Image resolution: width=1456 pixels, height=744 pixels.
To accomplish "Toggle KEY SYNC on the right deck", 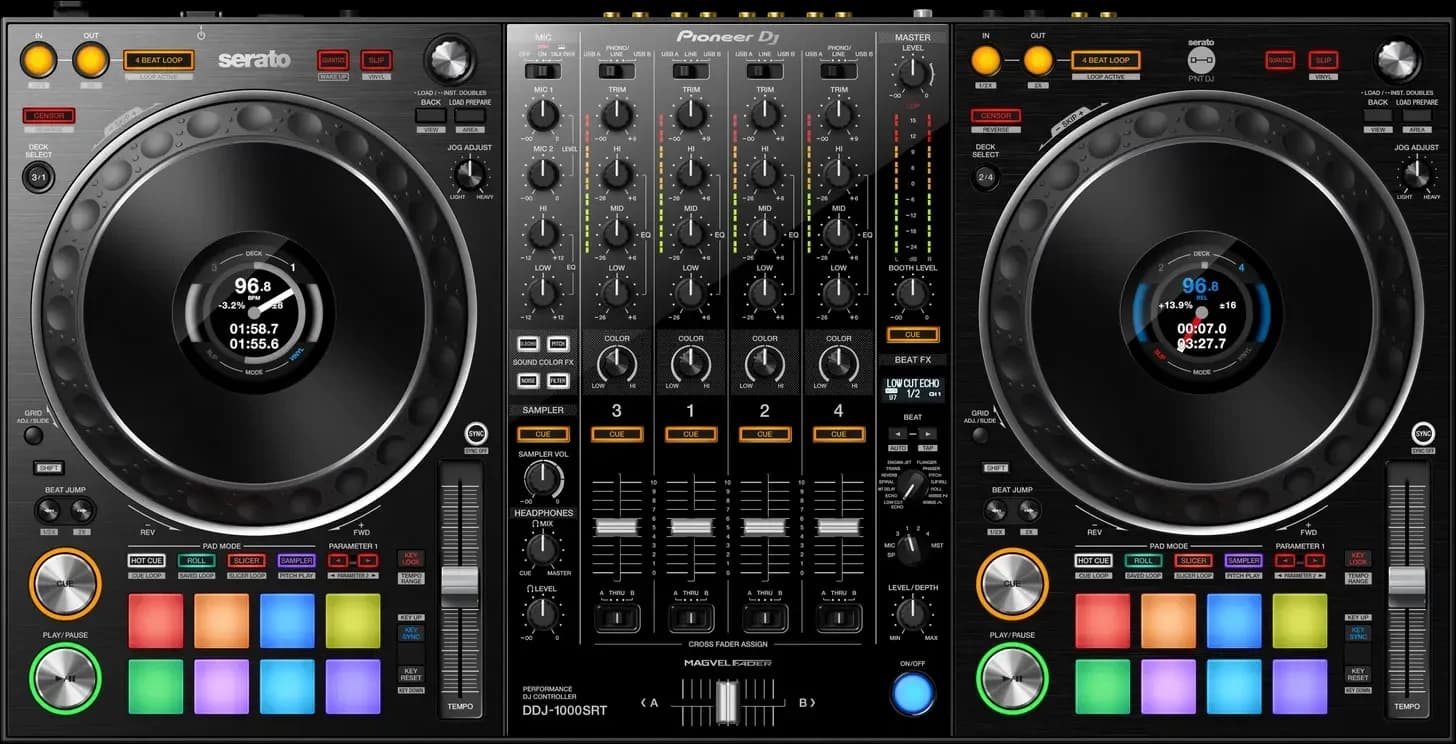I will click(1357, 632).
